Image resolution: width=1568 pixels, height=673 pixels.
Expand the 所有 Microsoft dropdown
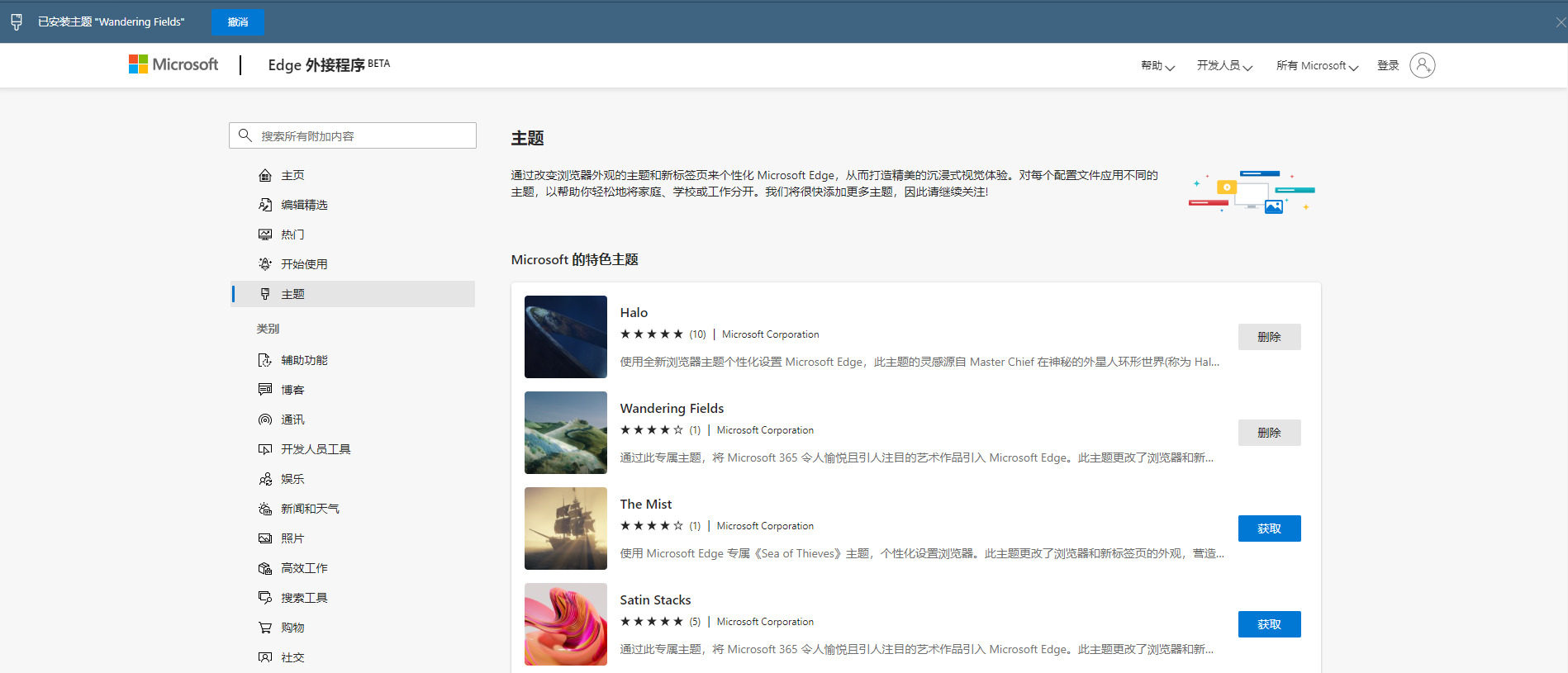(1317, 66)
